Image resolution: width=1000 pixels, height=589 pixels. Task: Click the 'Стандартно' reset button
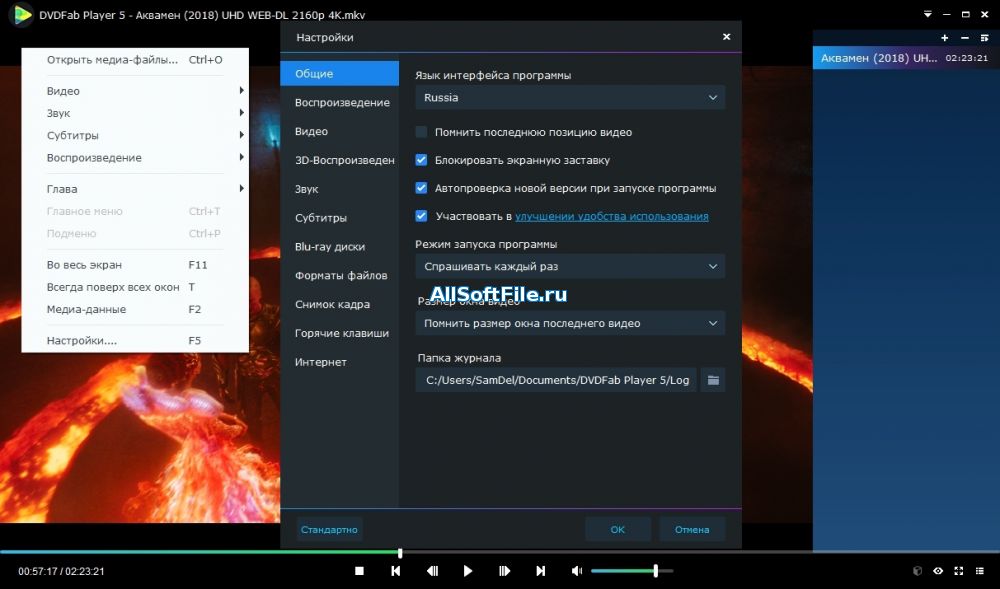[329, 530]
